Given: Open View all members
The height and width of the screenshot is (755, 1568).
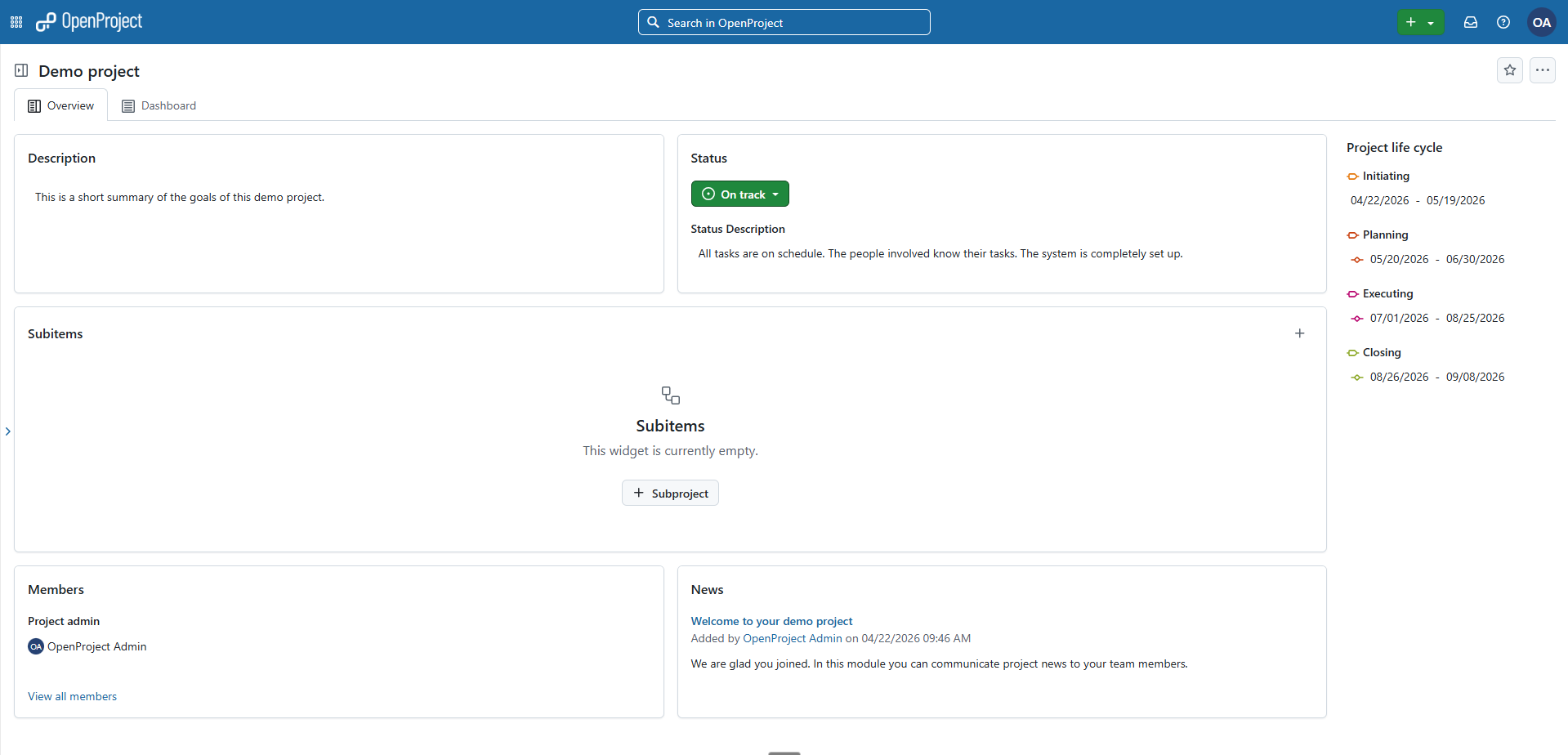Looking at the screenshot, I should click(72, 696).
